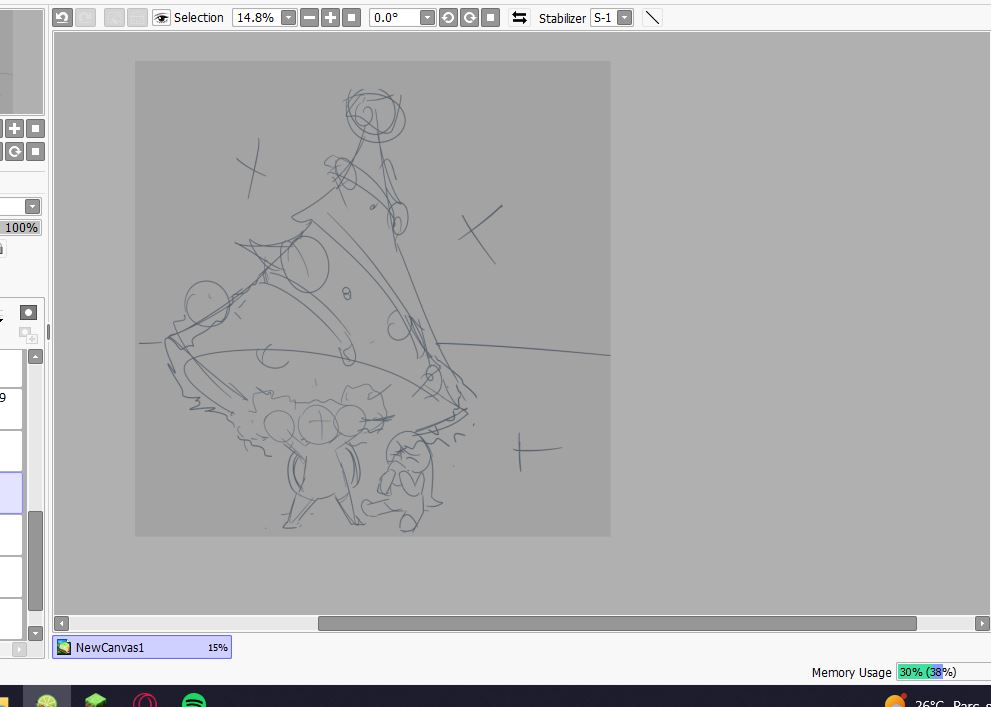991x707 pixels.
Task: Zoom in using the navigator plus button
Action: pos(14,129)
